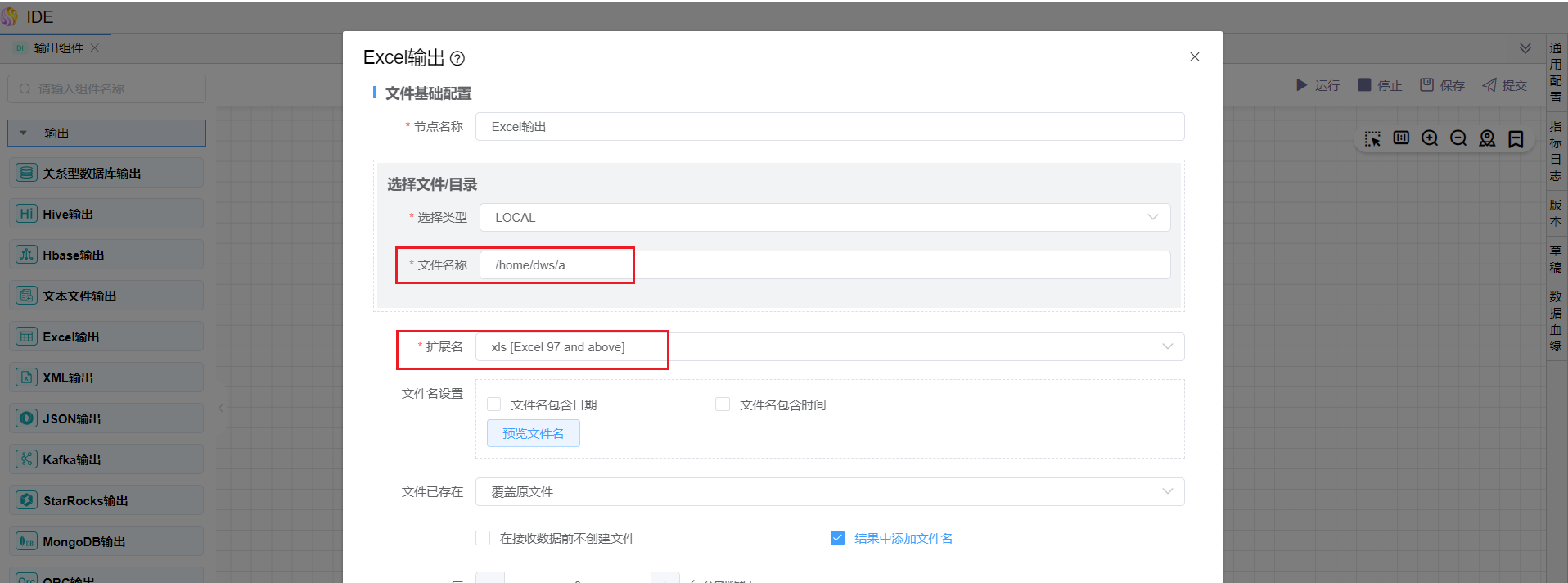Click the StarRocks输出 component icon
Image resolution: width=1568 pixels, height=583 pixels.
coord(27,500)
